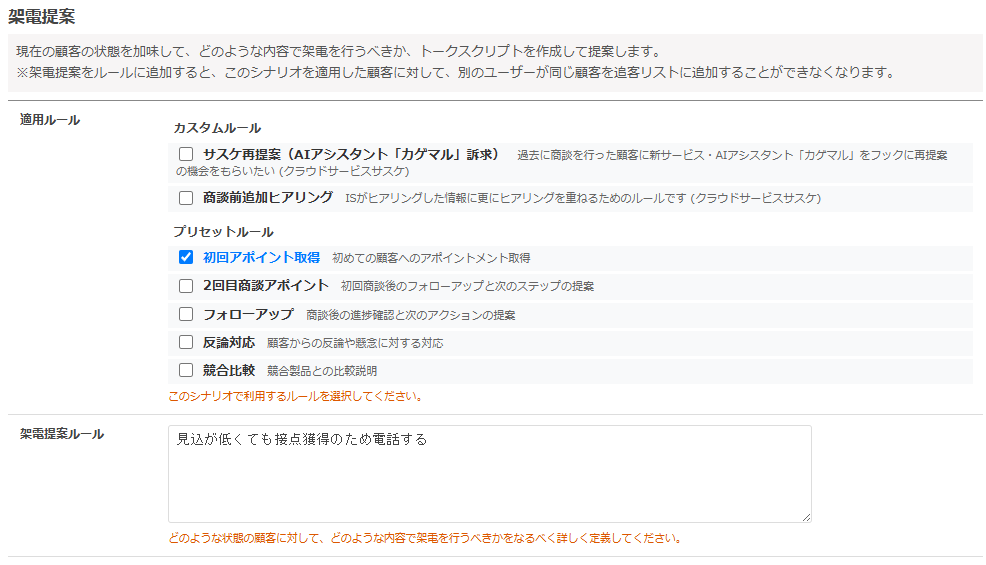Enable the 商談前追加ヒアリング checkbox

(186, 198)
